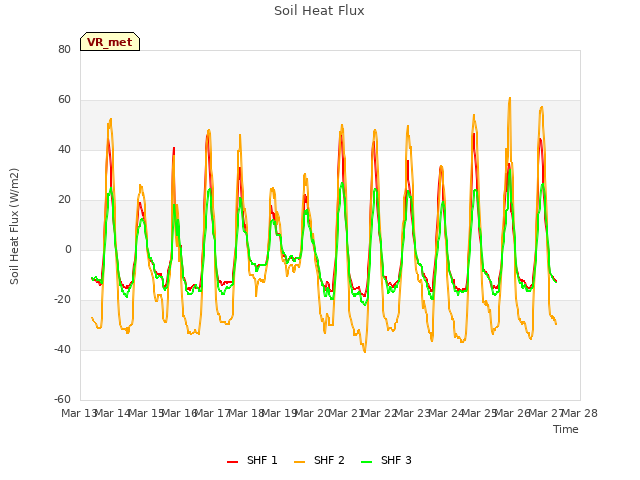This screenshot has width=640, height=480.
Task: Click the Mar 13 x-axis label
Action: point(79,413)
